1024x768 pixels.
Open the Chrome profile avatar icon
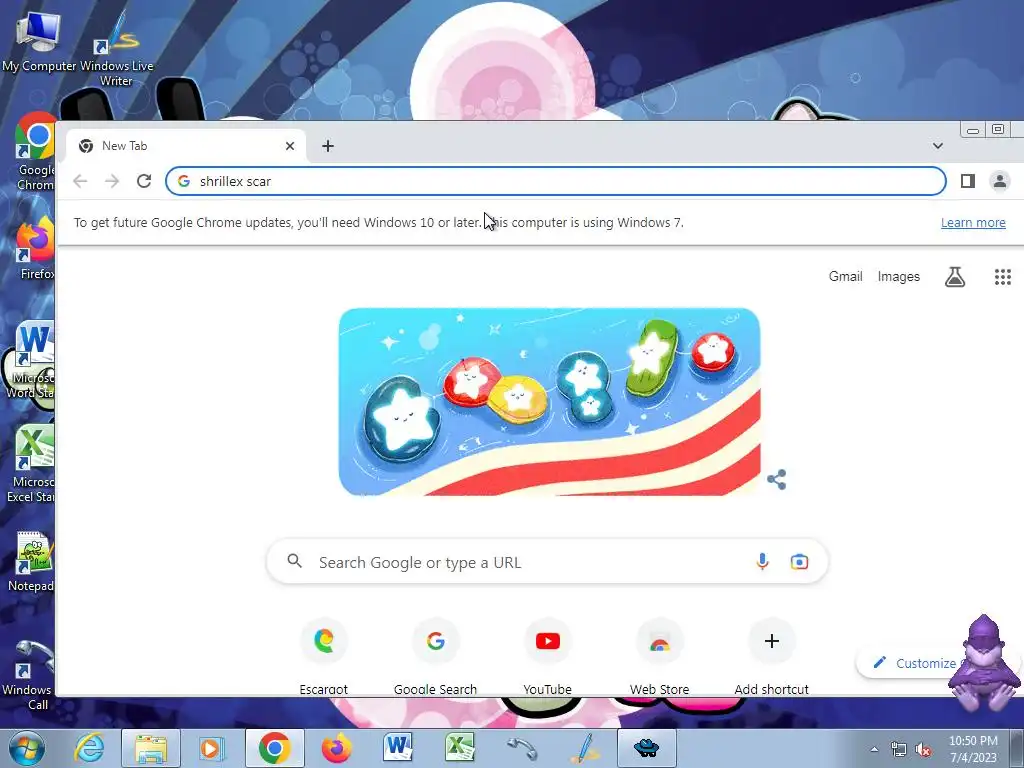[1000, 181]
